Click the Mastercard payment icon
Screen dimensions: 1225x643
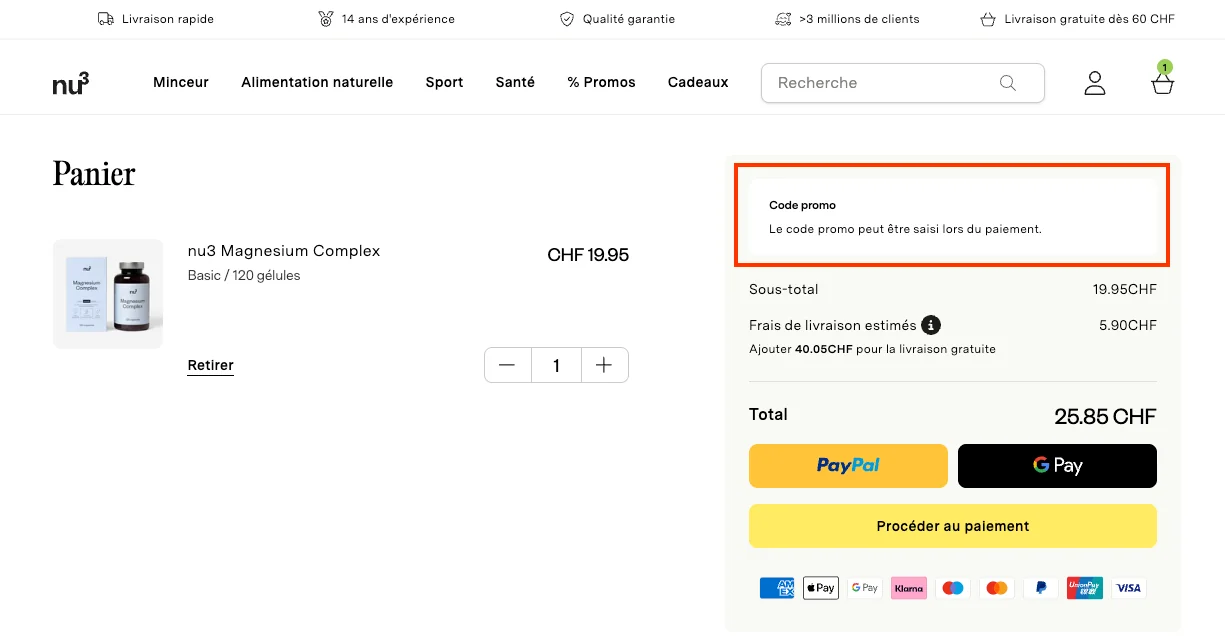coord(996,587)
